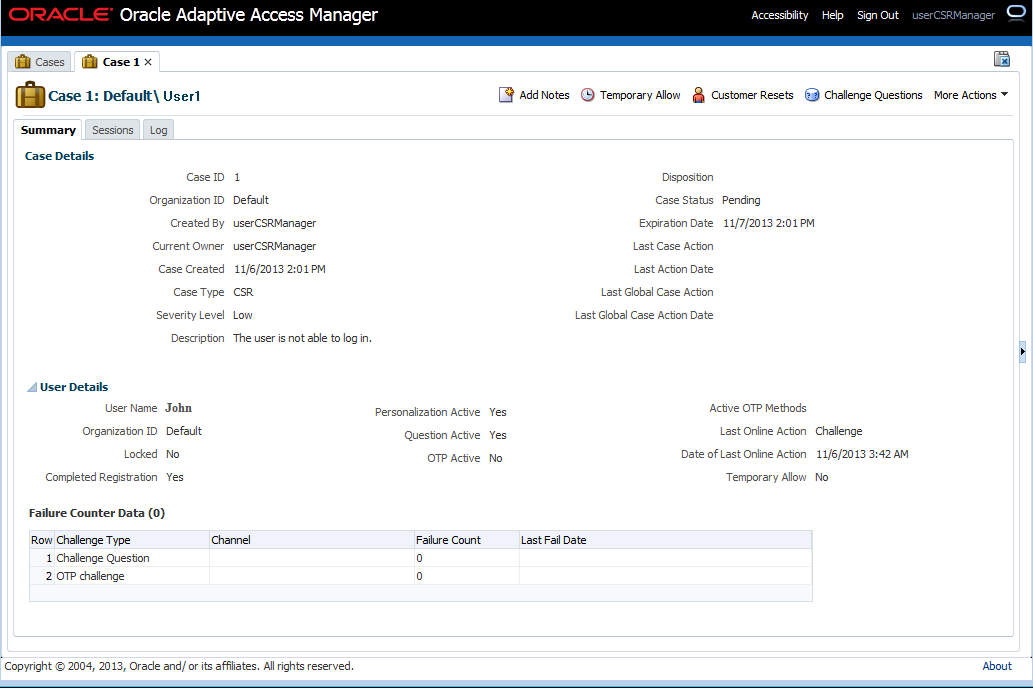Click the Customer Resets button label
The height and width of the screenshot is (688, 1033).
coord(752,95)
